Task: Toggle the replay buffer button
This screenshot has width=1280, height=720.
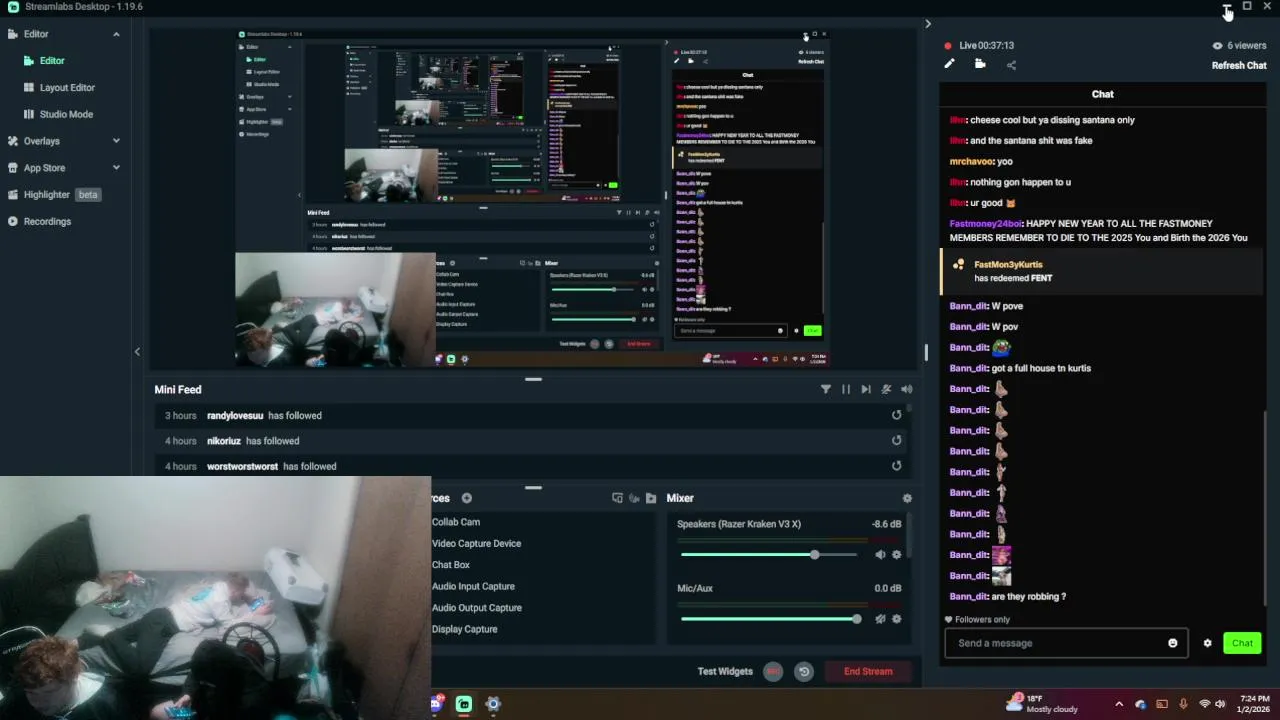Action: click(804, 672)
